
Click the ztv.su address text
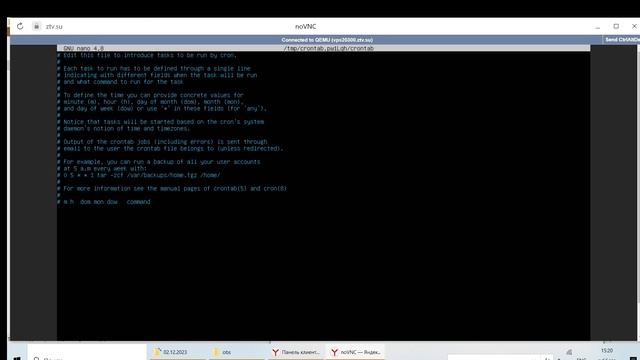coord(54,27)
